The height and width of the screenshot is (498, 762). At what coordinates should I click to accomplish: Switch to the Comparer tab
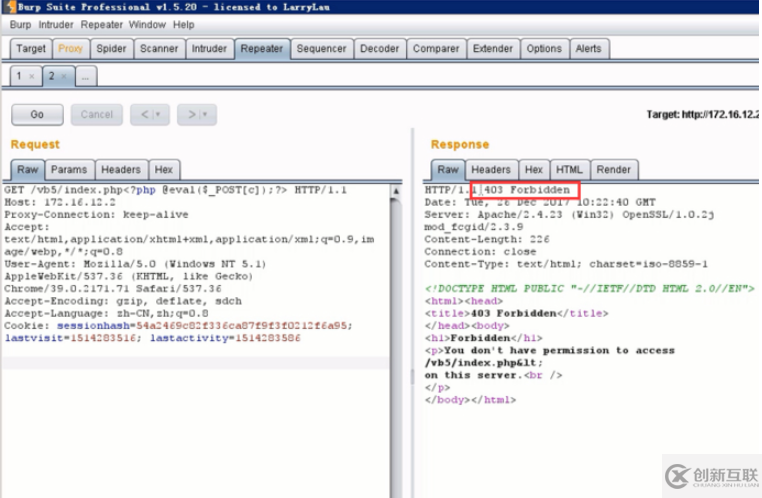436,49
